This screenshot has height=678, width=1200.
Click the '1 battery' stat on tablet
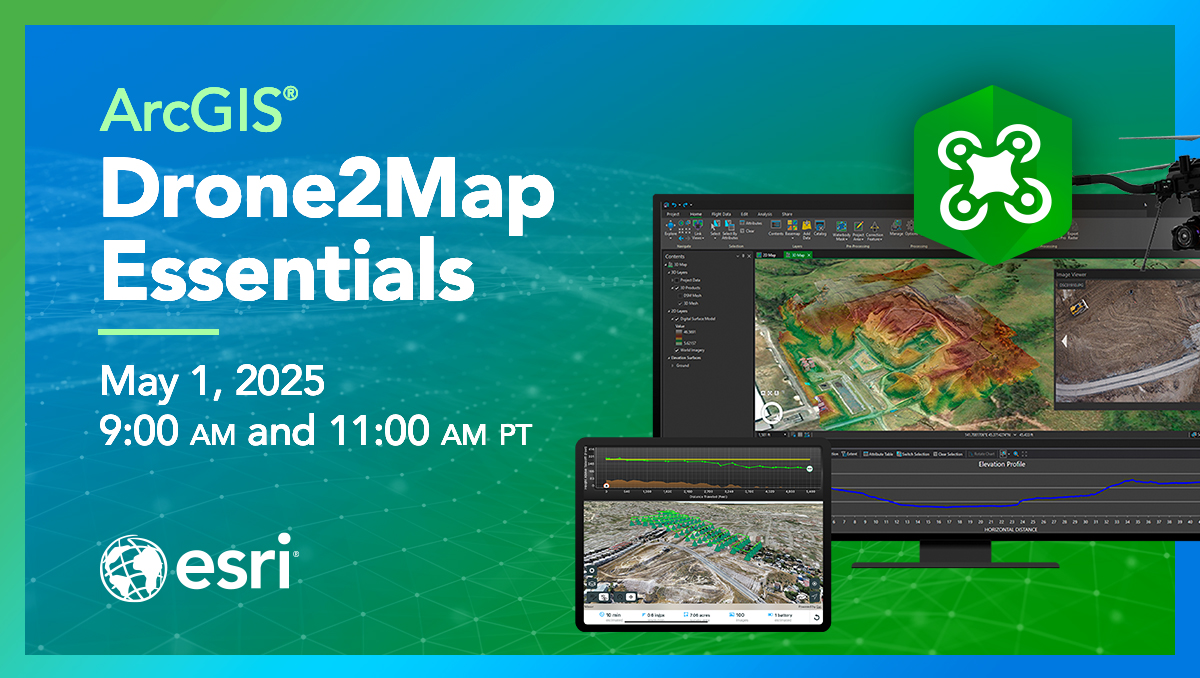(x=780, y=615)
